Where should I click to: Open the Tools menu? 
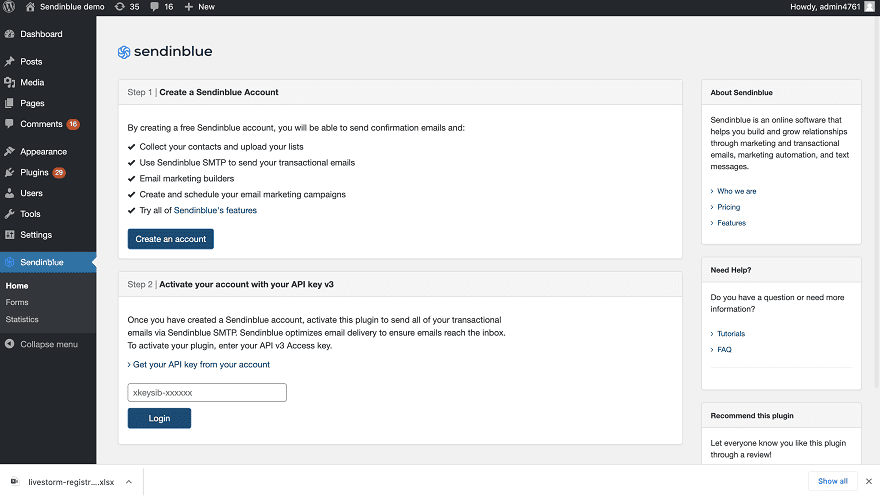click(30, 214)
